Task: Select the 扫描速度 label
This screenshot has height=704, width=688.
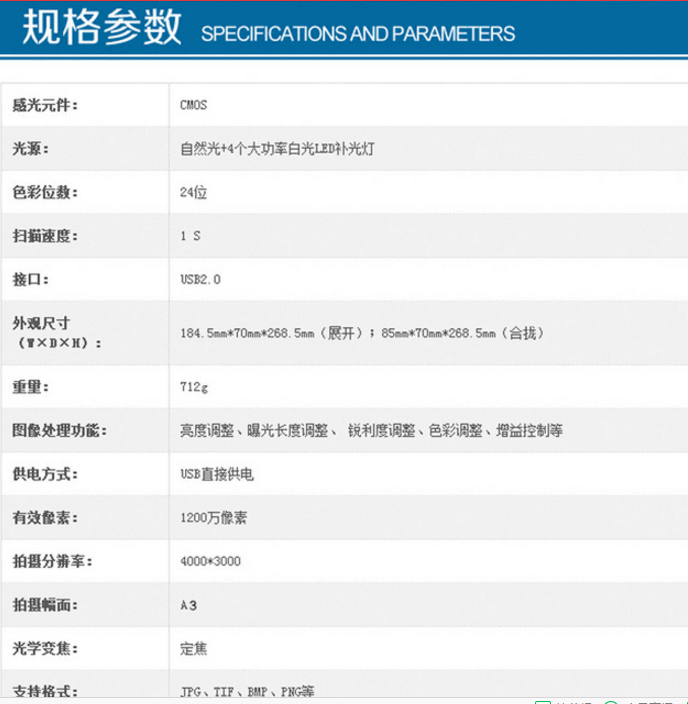Action: click(45, 236)
